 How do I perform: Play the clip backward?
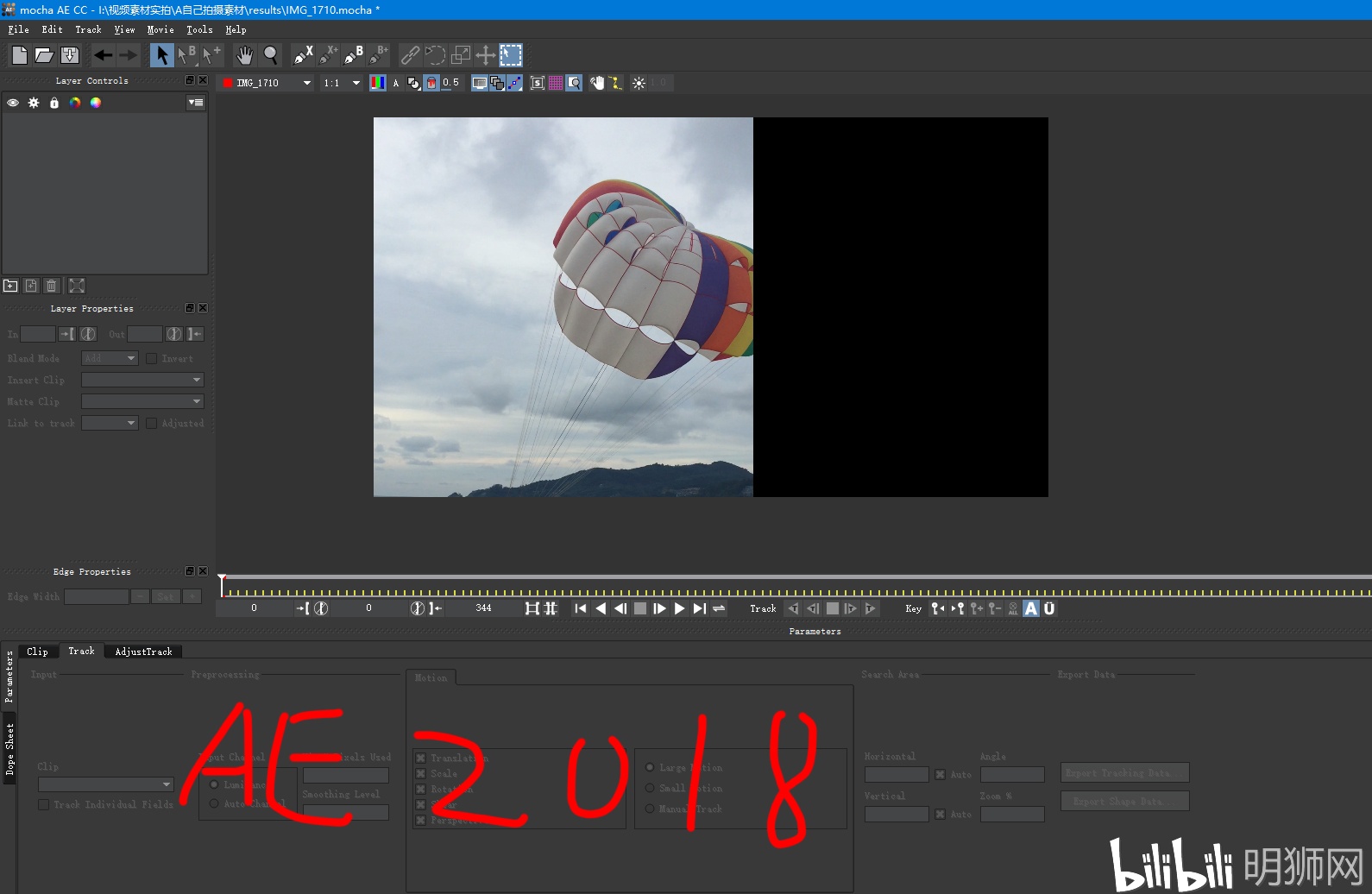coord(601,608)
